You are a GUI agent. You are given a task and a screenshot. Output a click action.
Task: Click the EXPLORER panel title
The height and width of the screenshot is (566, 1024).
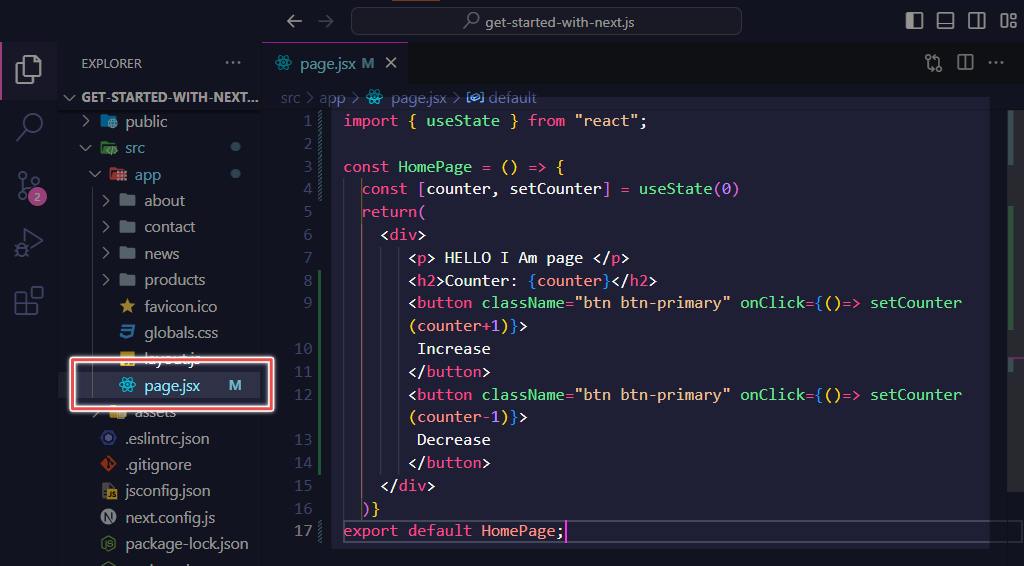pos(112,63)
